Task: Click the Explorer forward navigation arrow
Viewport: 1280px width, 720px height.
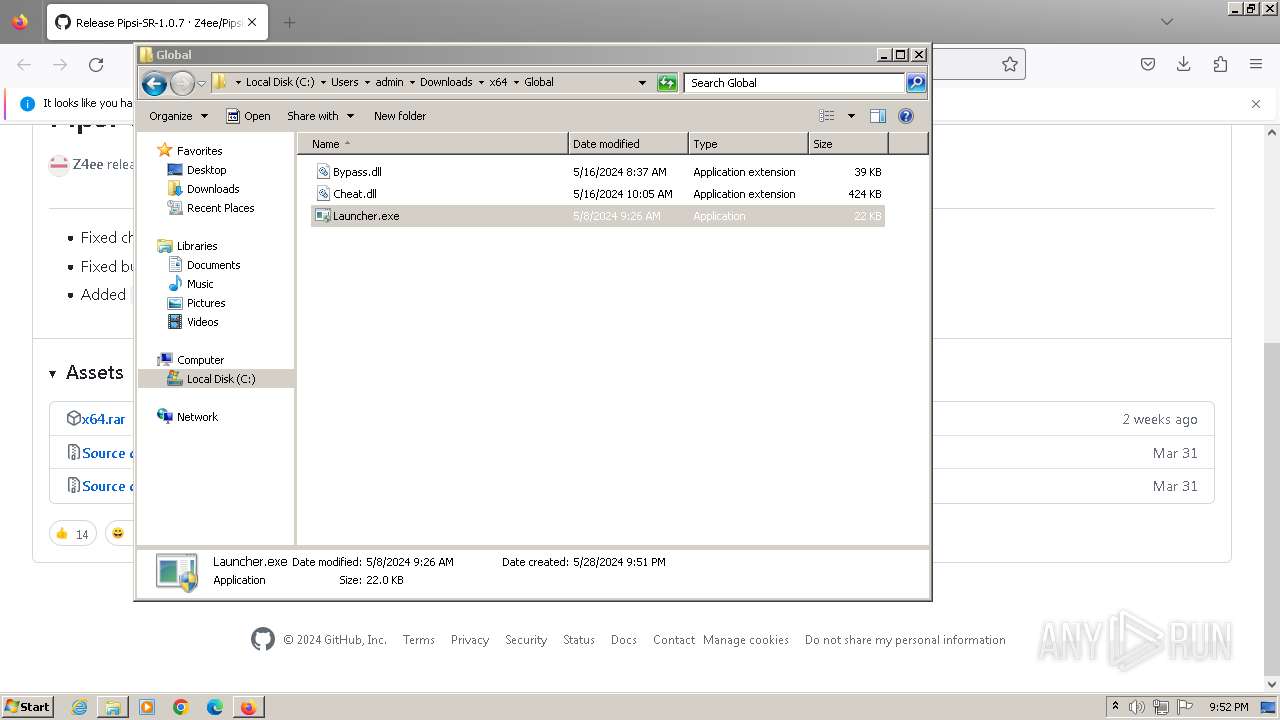Action: point(182,83)
